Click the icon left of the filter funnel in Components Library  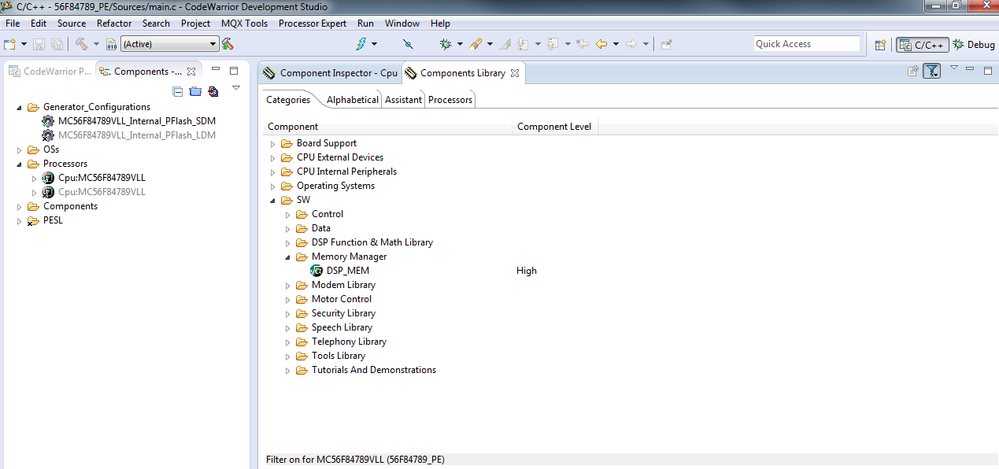pos(913,71)
